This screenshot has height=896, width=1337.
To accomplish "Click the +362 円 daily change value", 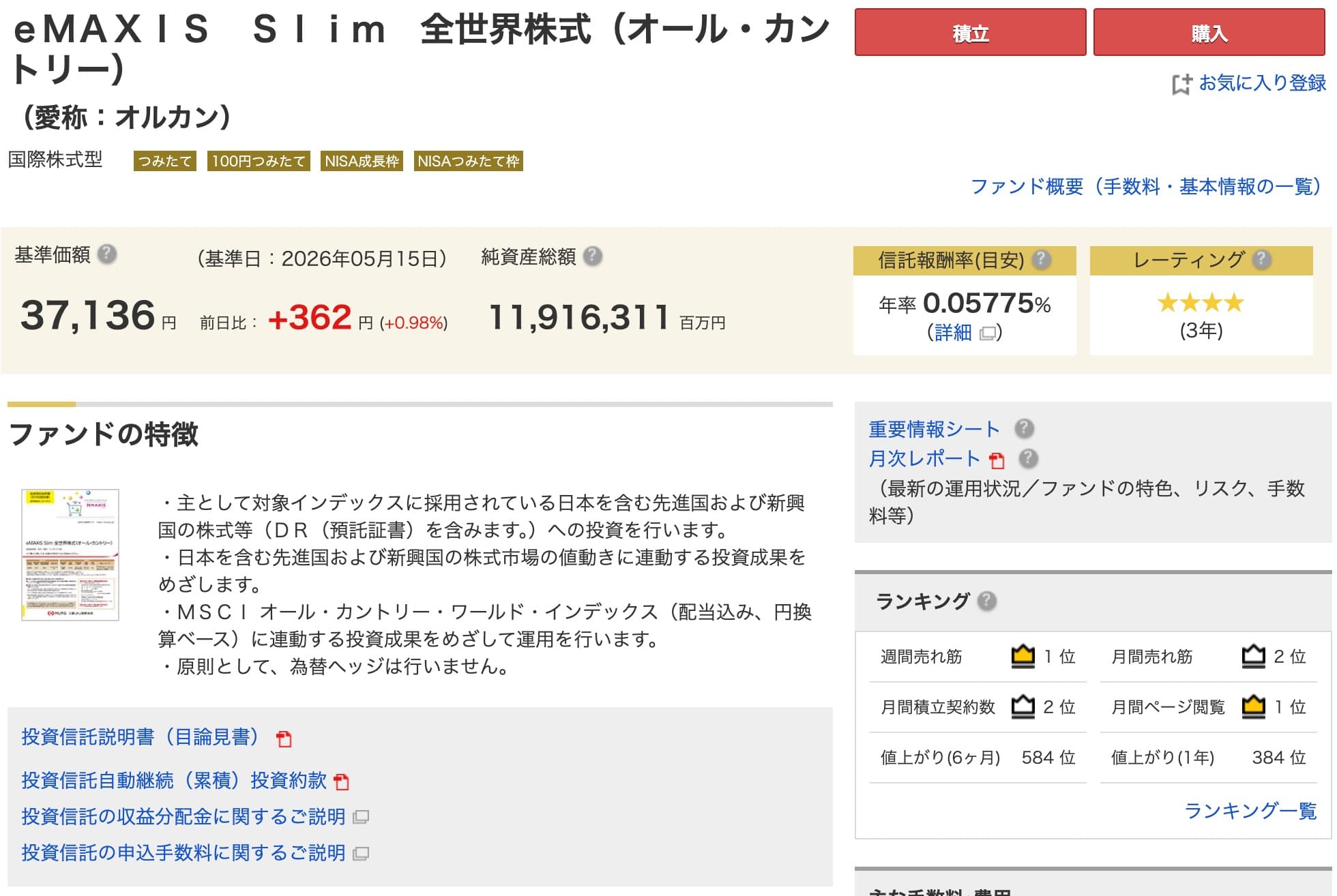I will [x=321, y=318].
